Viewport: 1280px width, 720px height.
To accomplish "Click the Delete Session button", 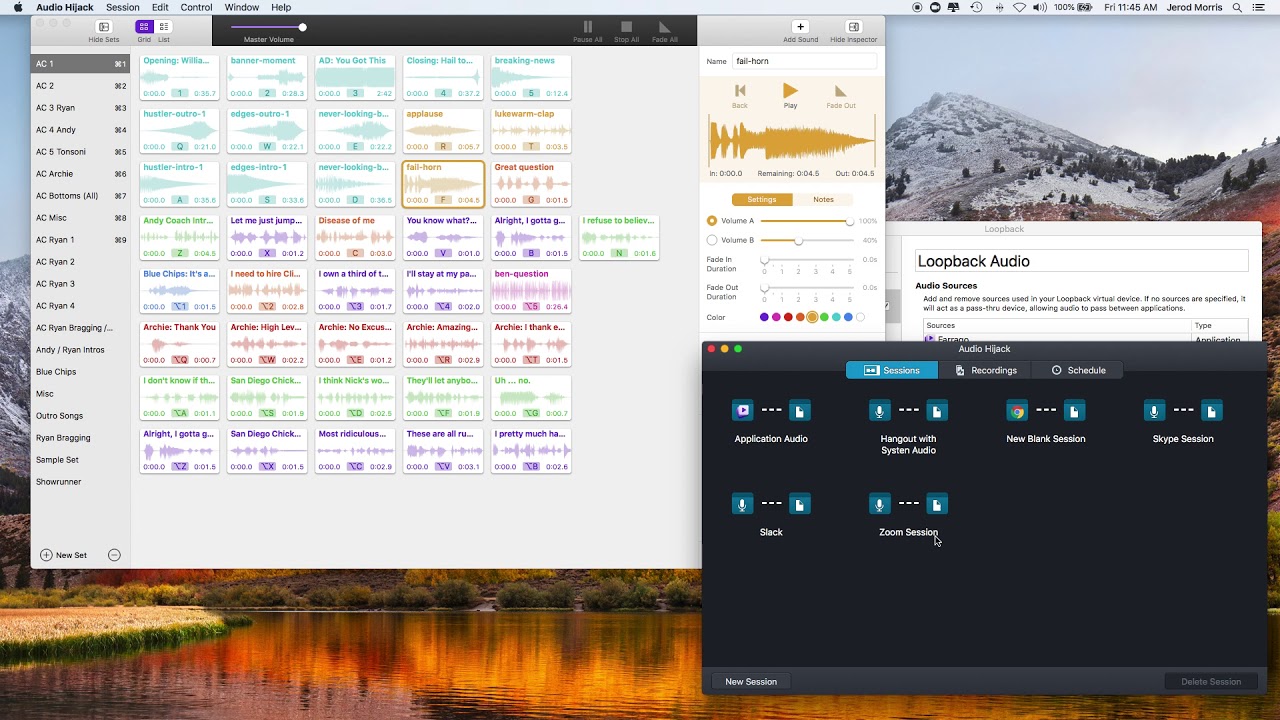I will pyautogui.click(x=1211, y=682).
